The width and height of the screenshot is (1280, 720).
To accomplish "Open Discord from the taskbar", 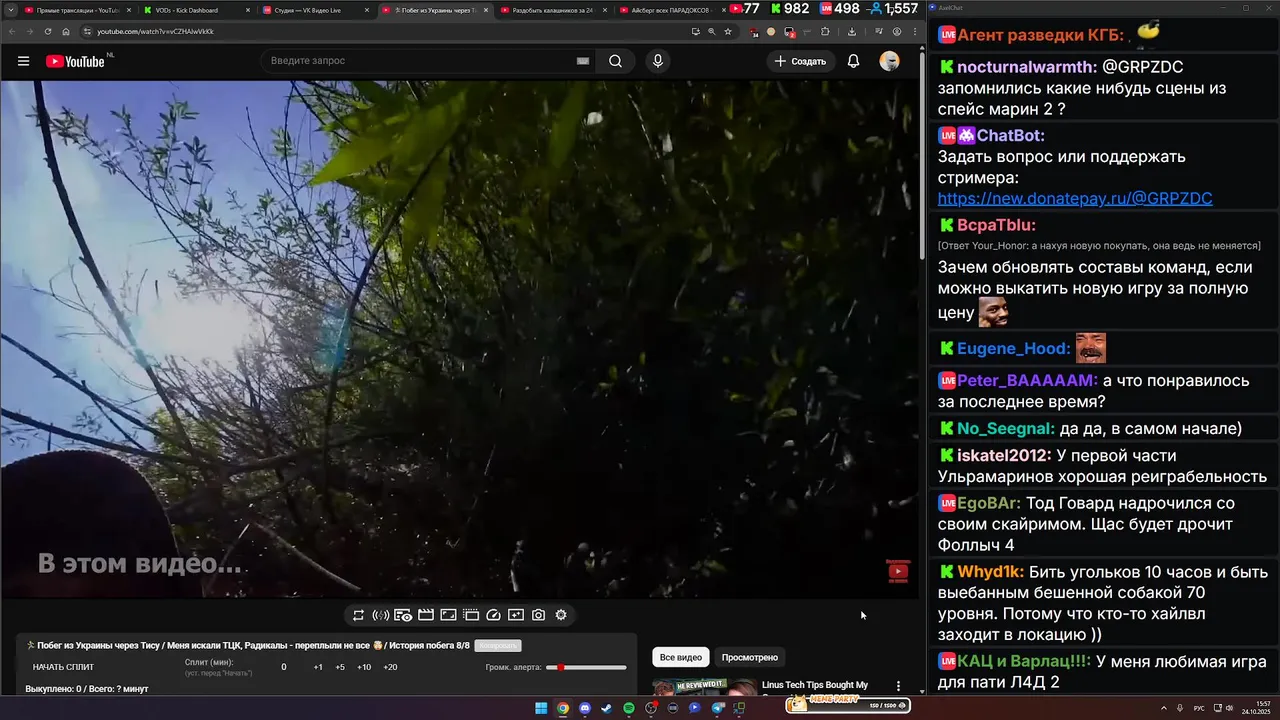I will coord(585,708).
